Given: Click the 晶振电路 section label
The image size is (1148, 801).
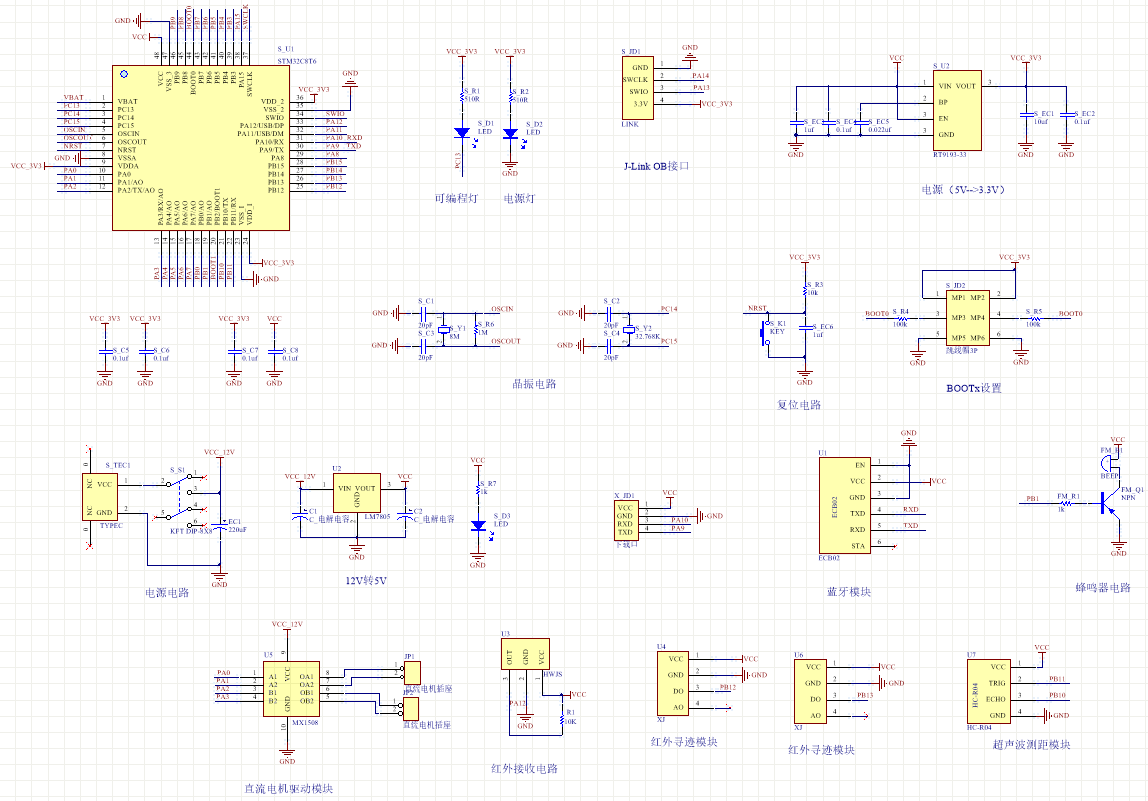Looking at the screenshot, I should [534, 384].
